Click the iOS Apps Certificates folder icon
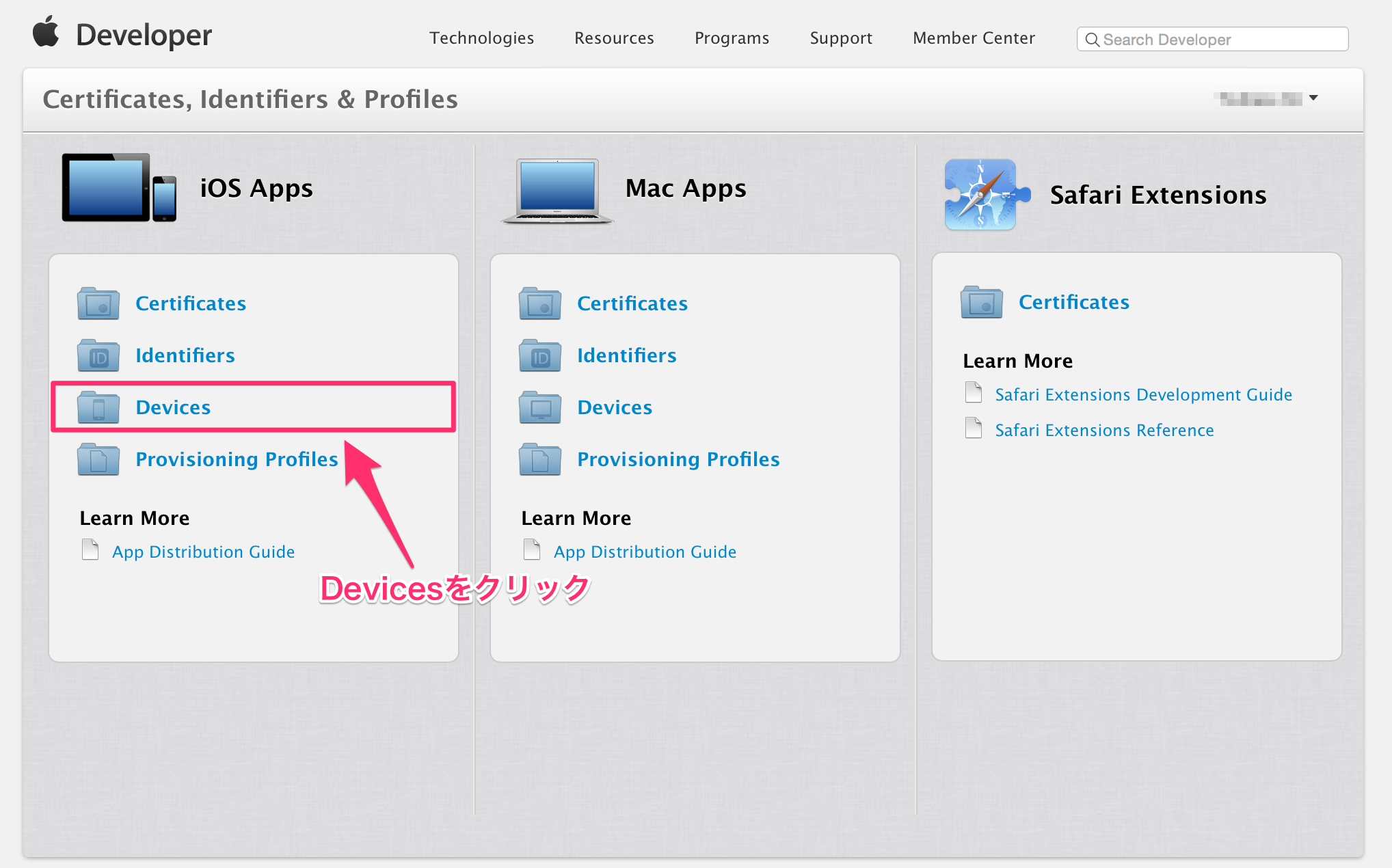Viewport: 1392px width, 868px height. click(x=98, y=303)
